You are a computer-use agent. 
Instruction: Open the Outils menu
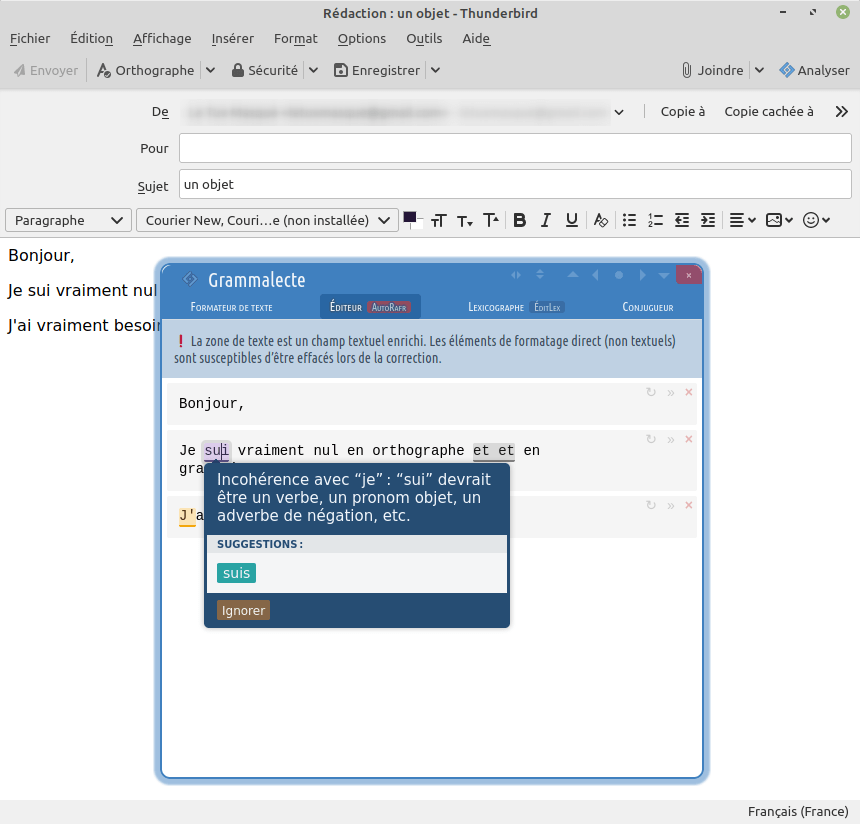[424, 38]
